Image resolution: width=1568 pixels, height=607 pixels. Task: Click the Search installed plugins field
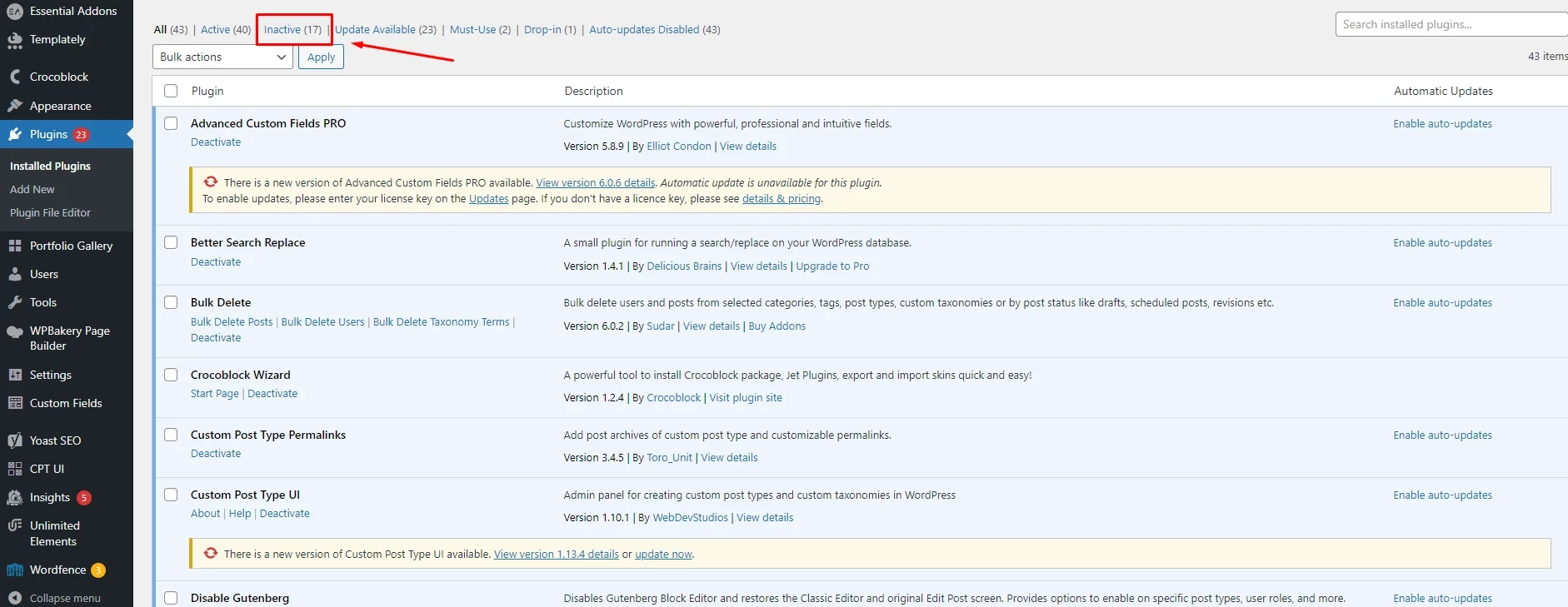(x=1451, y=24)
